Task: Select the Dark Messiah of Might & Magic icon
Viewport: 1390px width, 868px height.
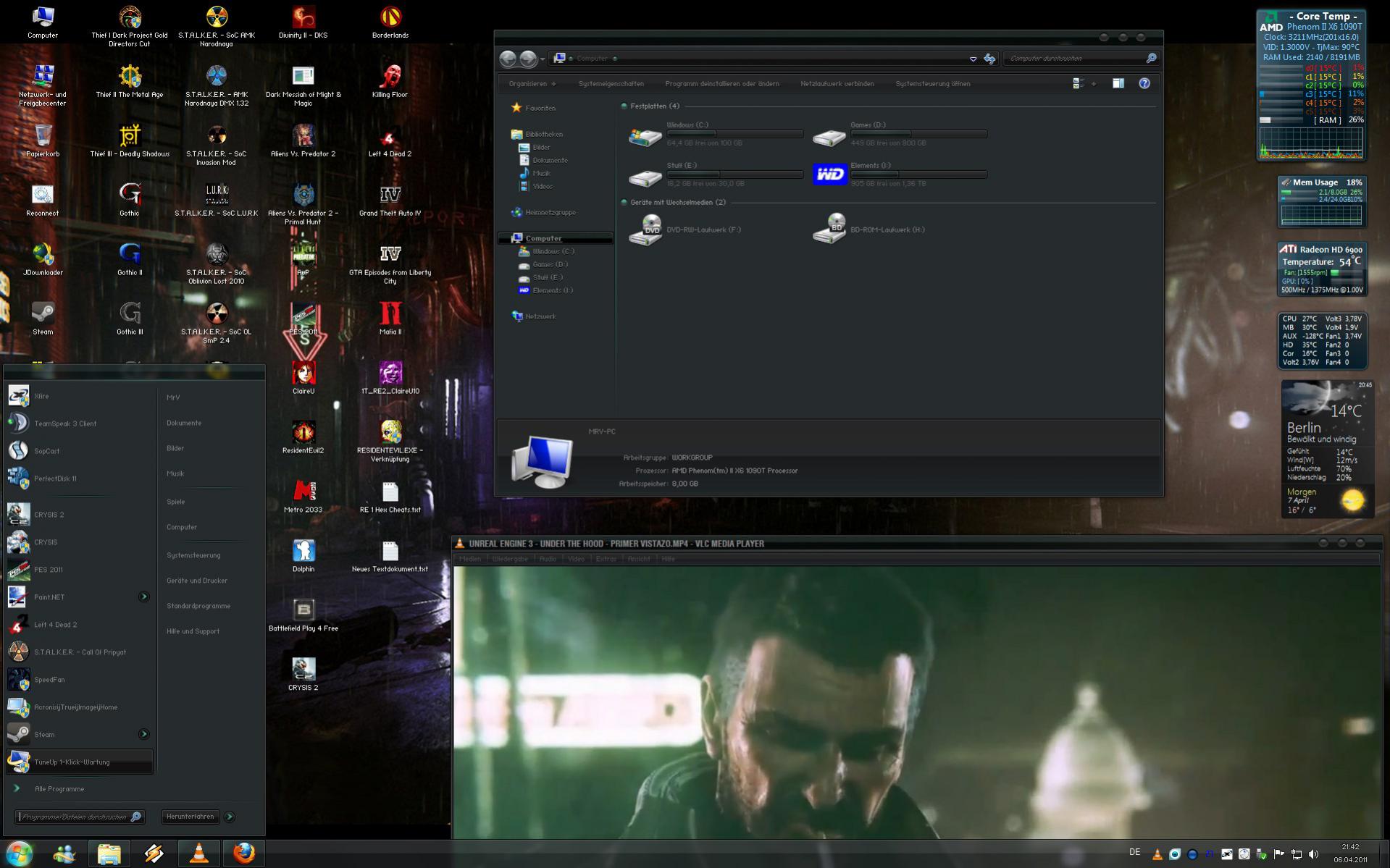Action: 303,85
